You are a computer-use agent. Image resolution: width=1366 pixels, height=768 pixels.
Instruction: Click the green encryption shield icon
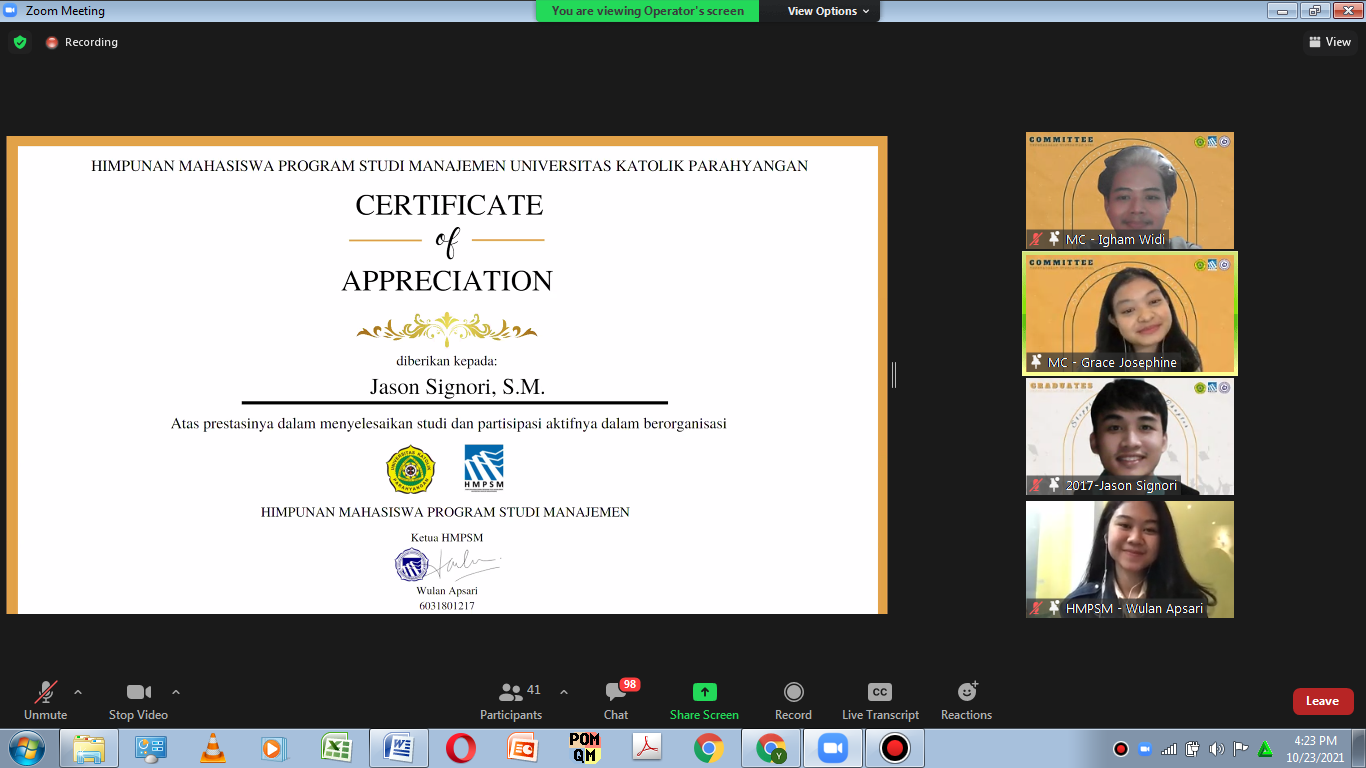click(x=20, y=42)
